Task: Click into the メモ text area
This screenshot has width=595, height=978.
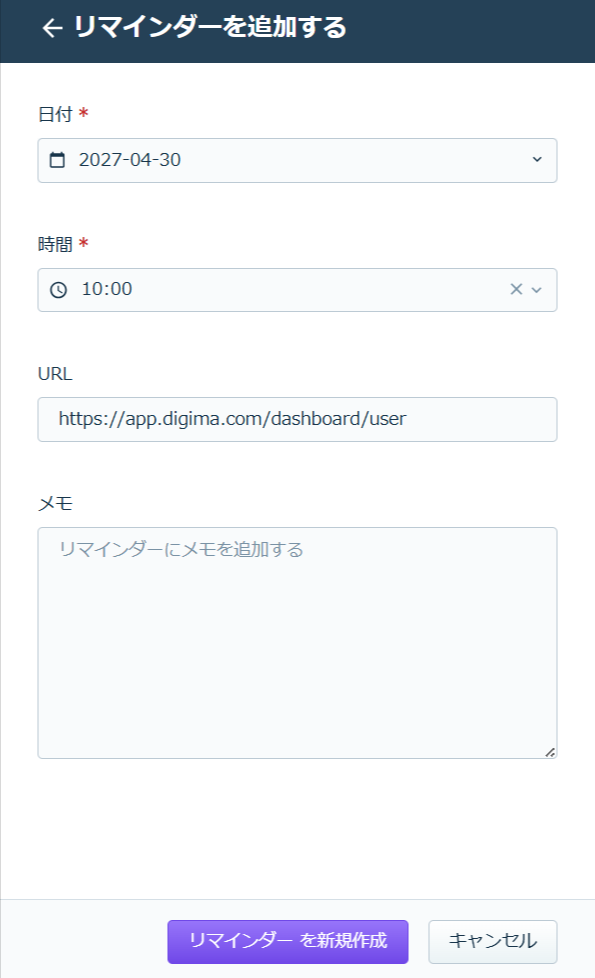Action: [x=298, y=643]
